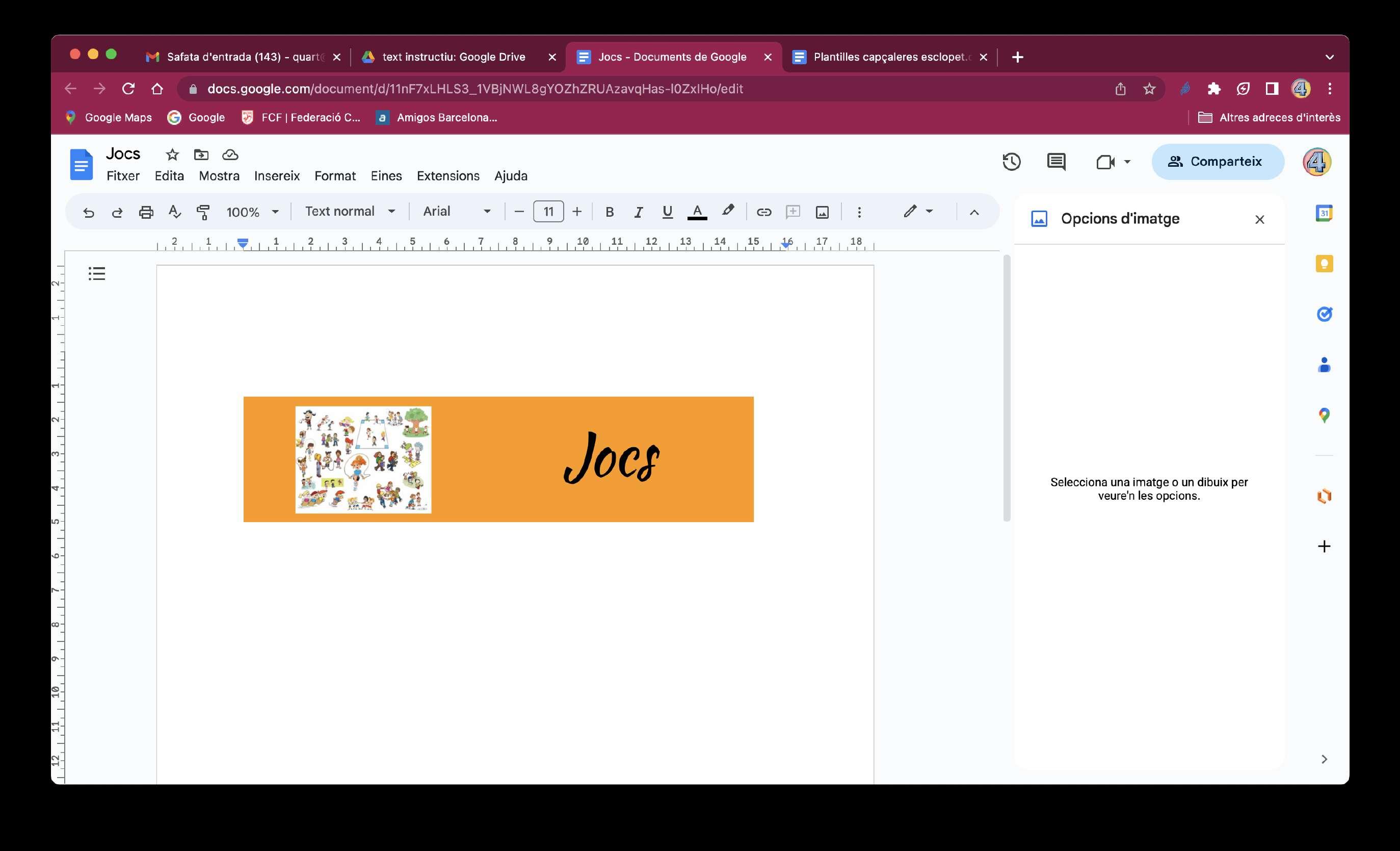Image resolution: width=1400 pixels, height=851 pixels.
Task: Open the zoom 100% dropdown
Action: (x=252, y=212)
